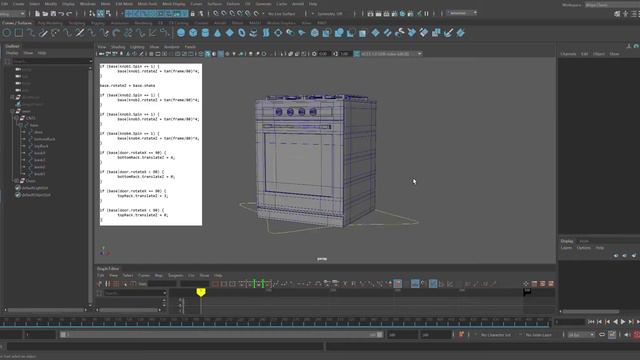Click go to start of playback range
The width and height of the screenshot is (640, 360).
(591, 322)
